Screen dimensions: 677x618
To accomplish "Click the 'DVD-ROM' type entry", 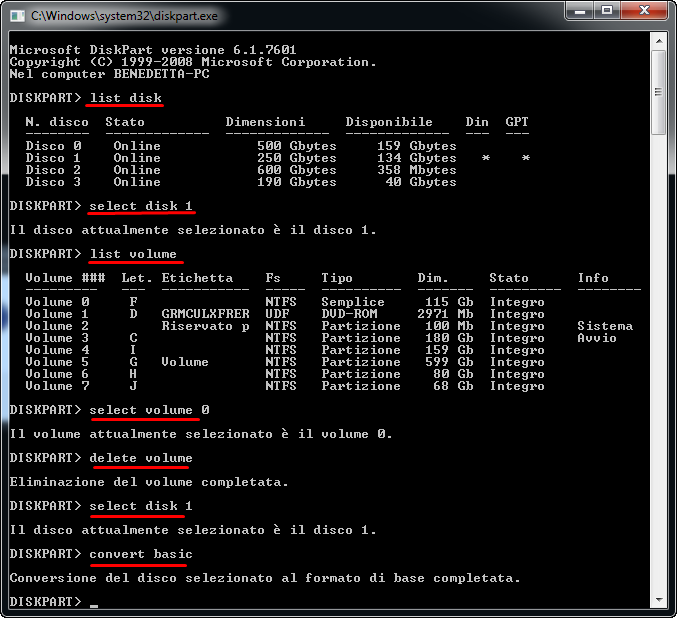I will [349, 314].
